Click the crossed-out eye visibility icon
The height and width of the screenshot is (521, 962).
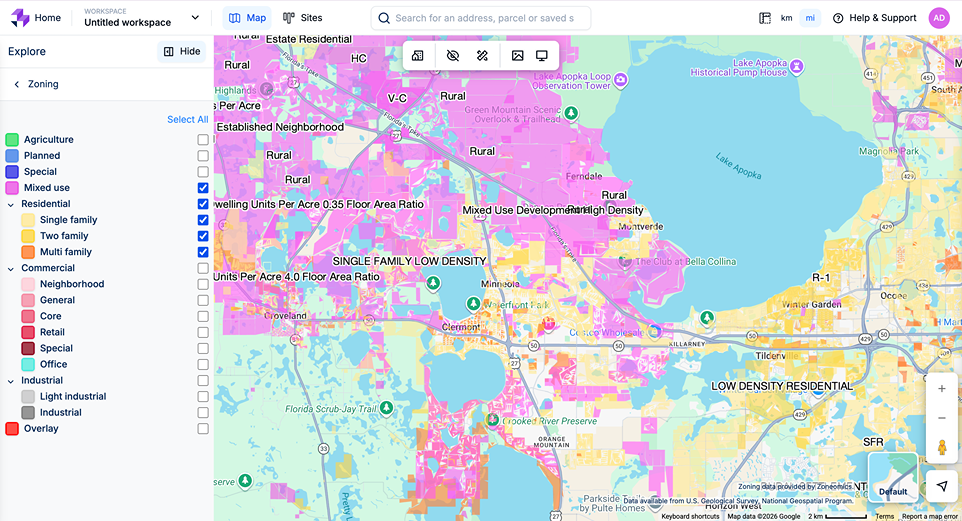click(453, 56)
